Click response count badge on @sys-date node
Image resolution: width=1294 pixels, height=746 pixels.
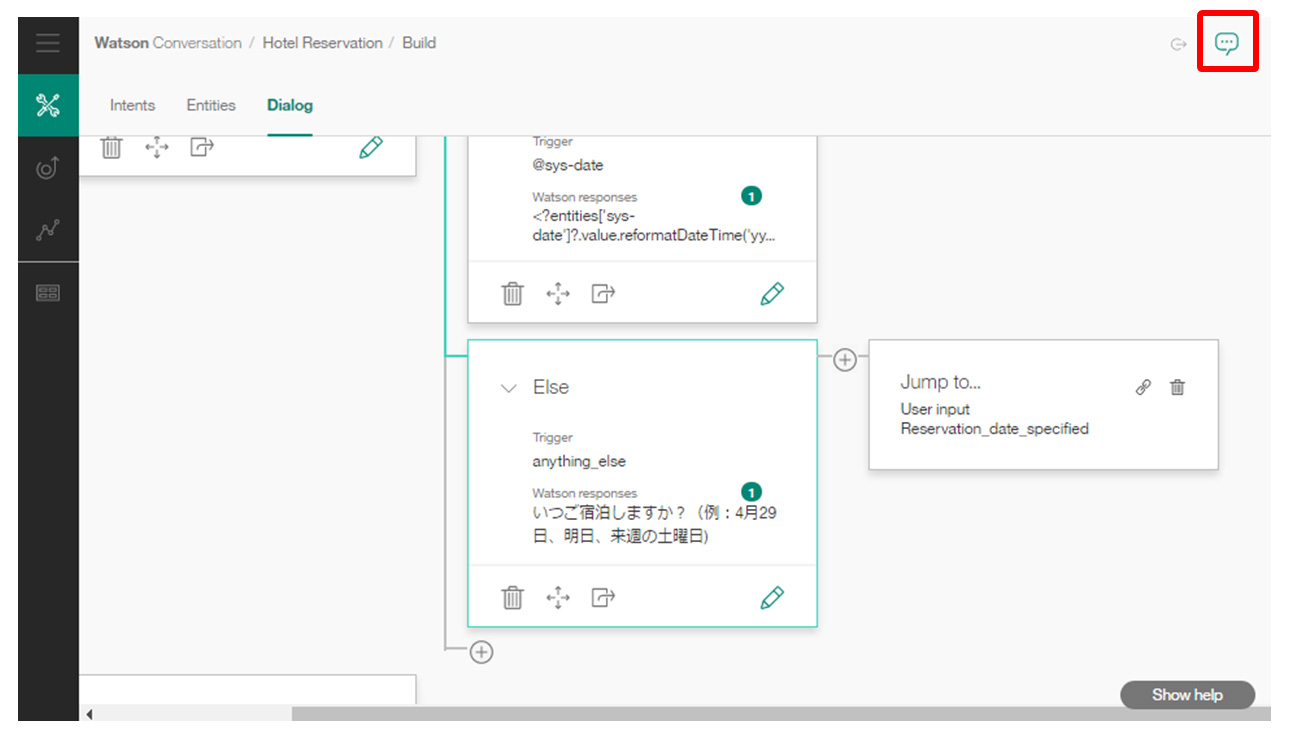pos(751,196)
